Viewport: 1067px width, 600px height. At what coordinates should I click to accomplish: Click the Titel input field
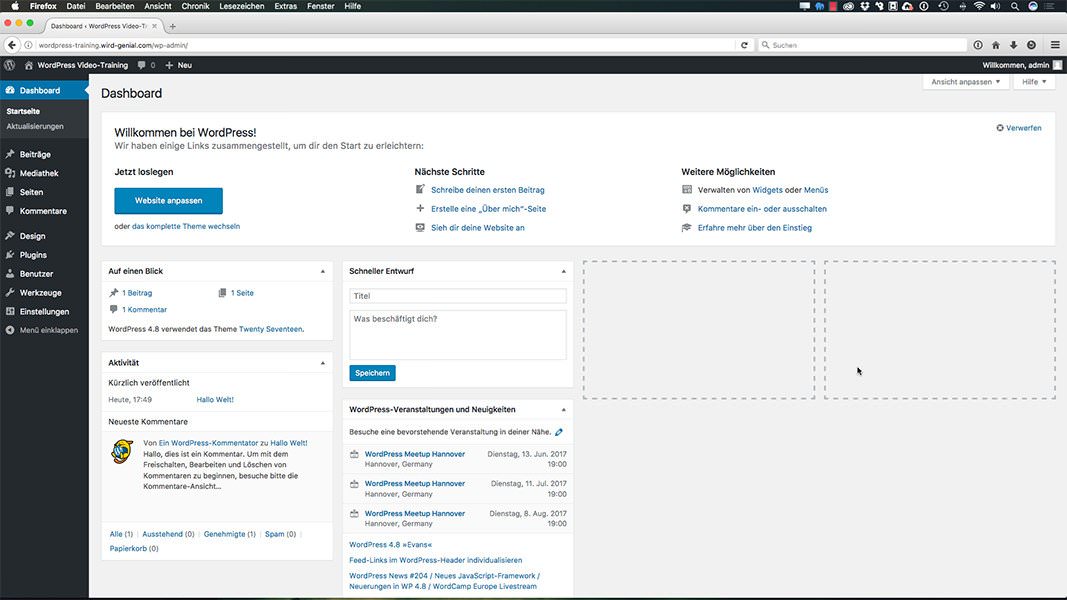(x=457, y=296)
